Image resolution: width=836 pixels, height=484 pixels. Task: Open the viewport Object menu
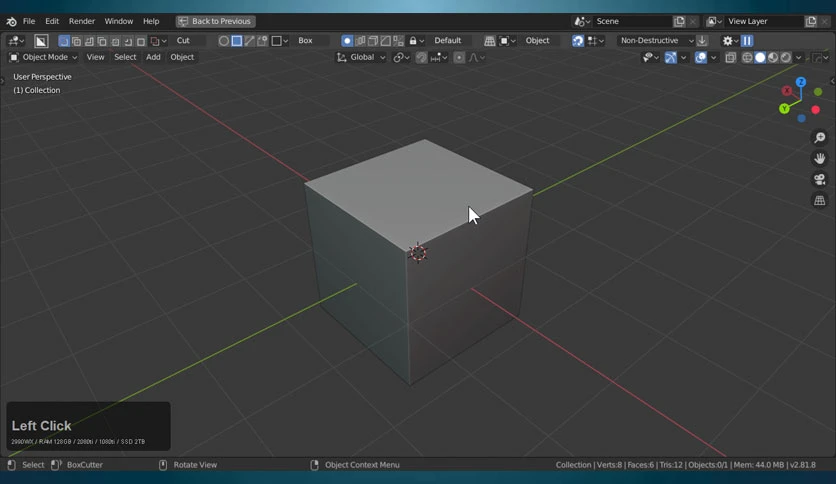[182, 57]
